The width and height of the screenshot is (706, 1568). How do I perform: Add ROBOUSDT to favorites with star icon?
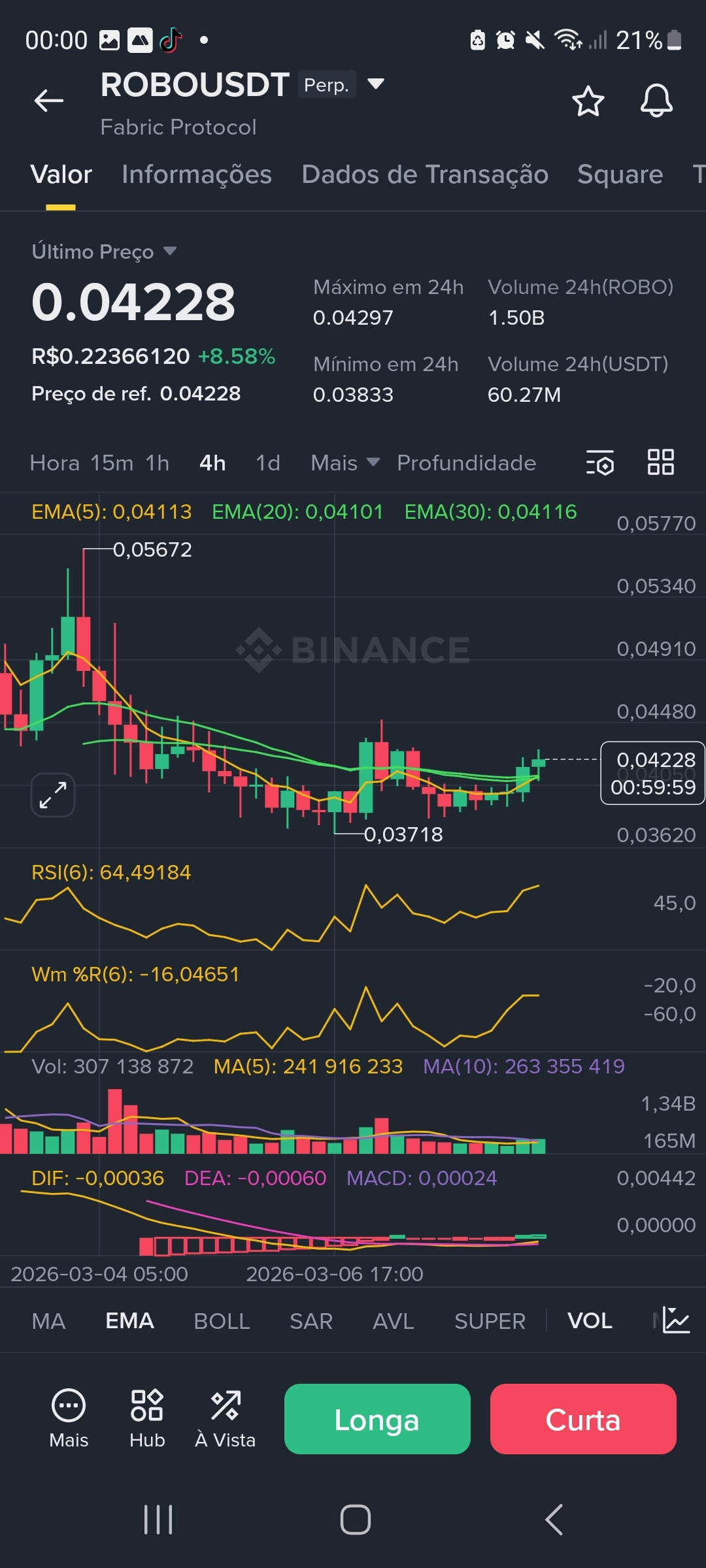[588, 101]
